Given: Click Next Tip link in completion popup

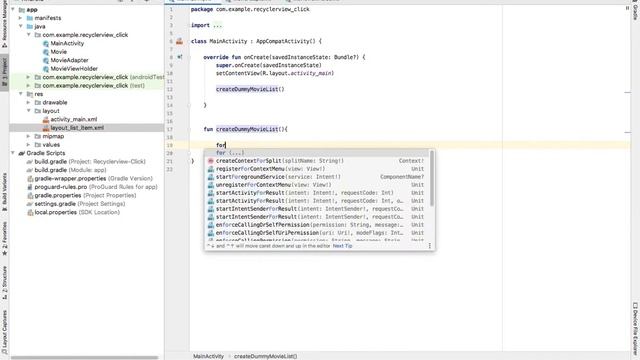Looking at the screenshot, I should click(342, 246).
